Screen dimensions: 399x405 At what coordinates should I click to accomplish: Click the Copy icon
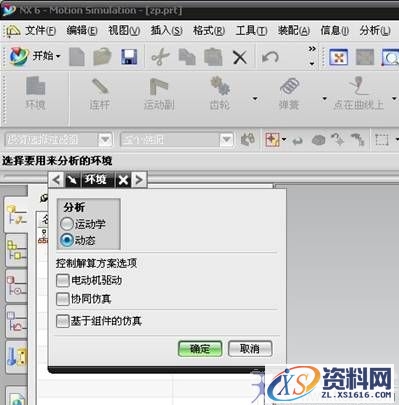(x=187, y=57)
